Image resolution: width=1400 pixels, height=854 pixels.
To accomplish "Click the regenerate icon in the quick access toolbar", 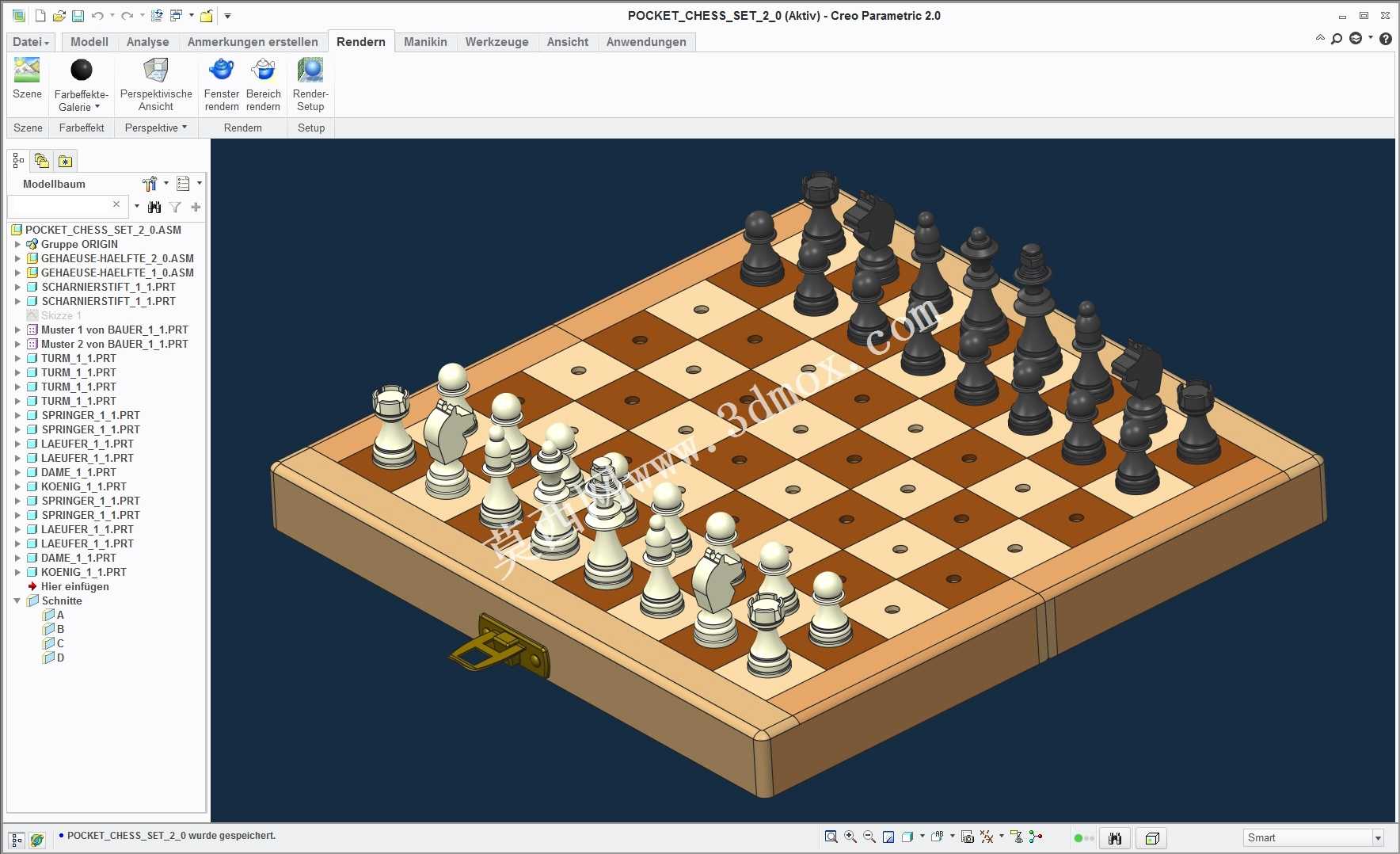I will (x=157, y=16).
